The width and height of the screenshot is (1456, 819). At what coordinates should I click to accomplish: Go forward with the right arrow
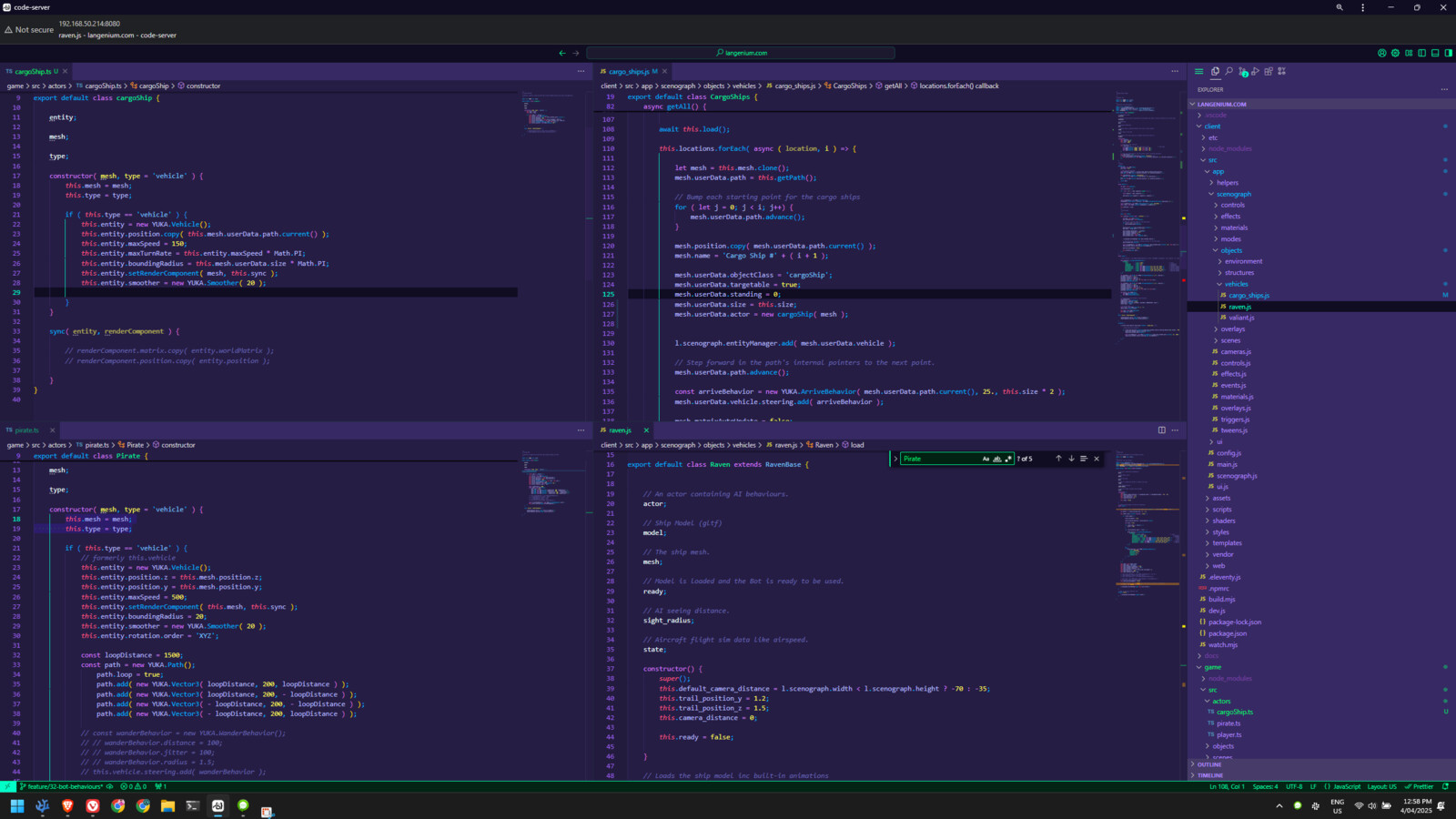click(x=575, y=53)
